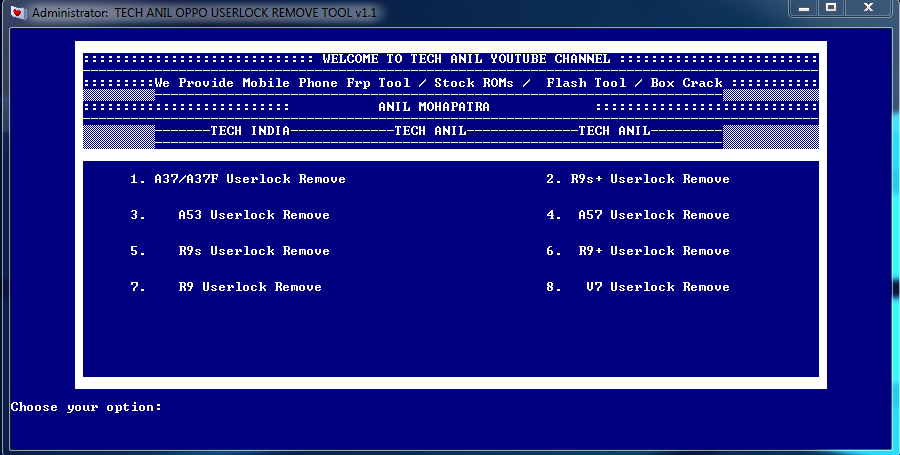Select option 3 'A53 Userlock Remove'

pos(230,215)
